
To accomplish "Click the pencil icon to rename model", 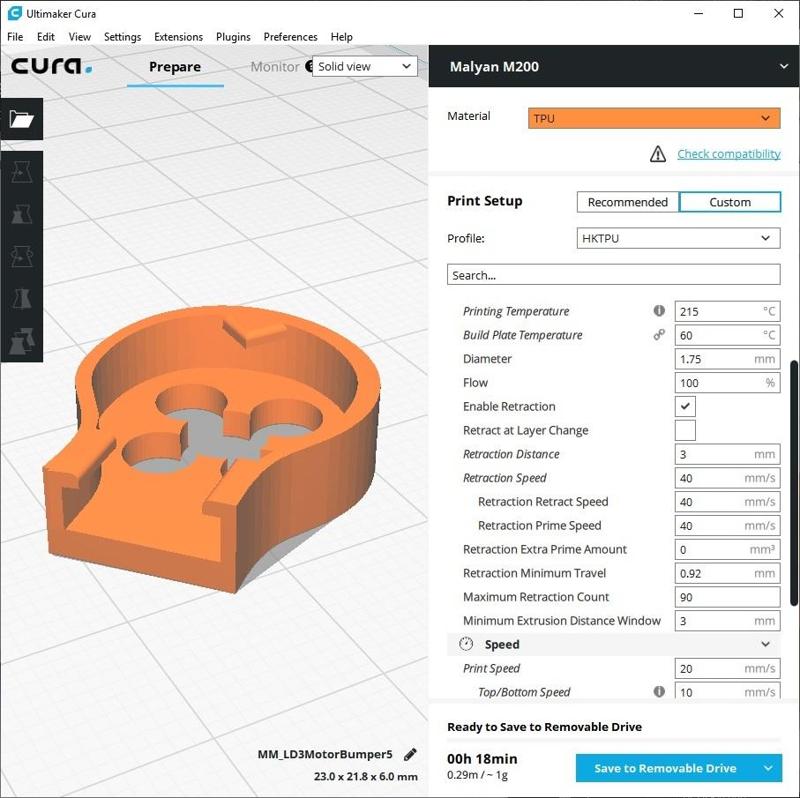I will tap(410, 755).
